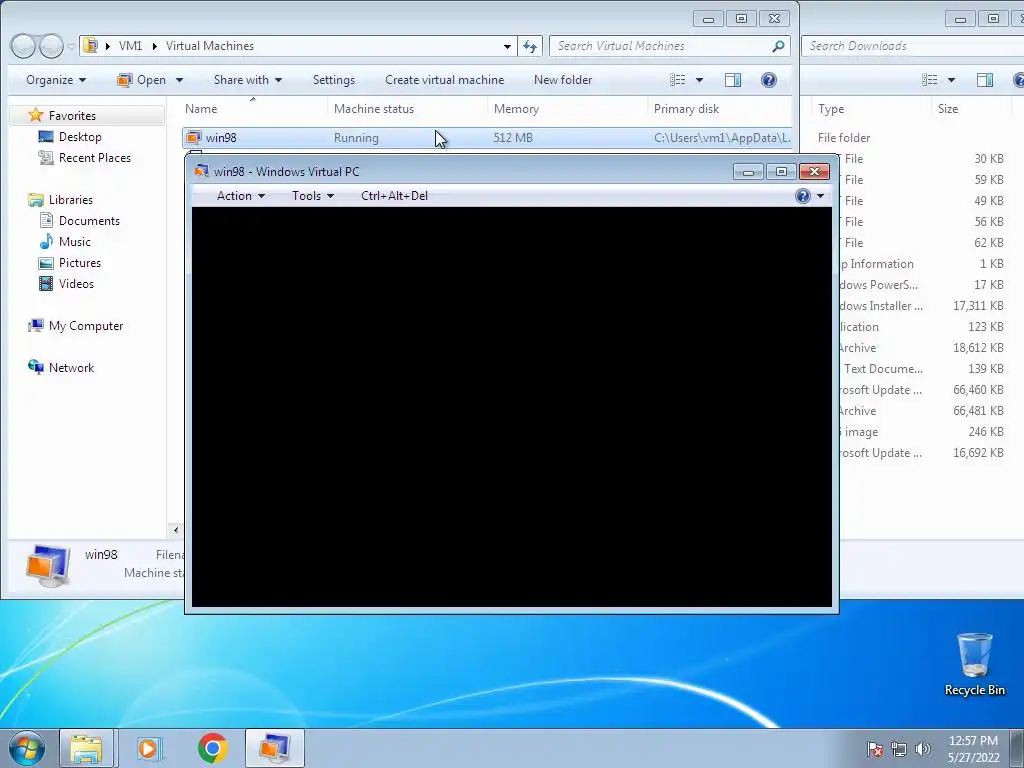Select My Computer in sidebar
Viewport: 1024px width, 768px height.
click(86, 325)
